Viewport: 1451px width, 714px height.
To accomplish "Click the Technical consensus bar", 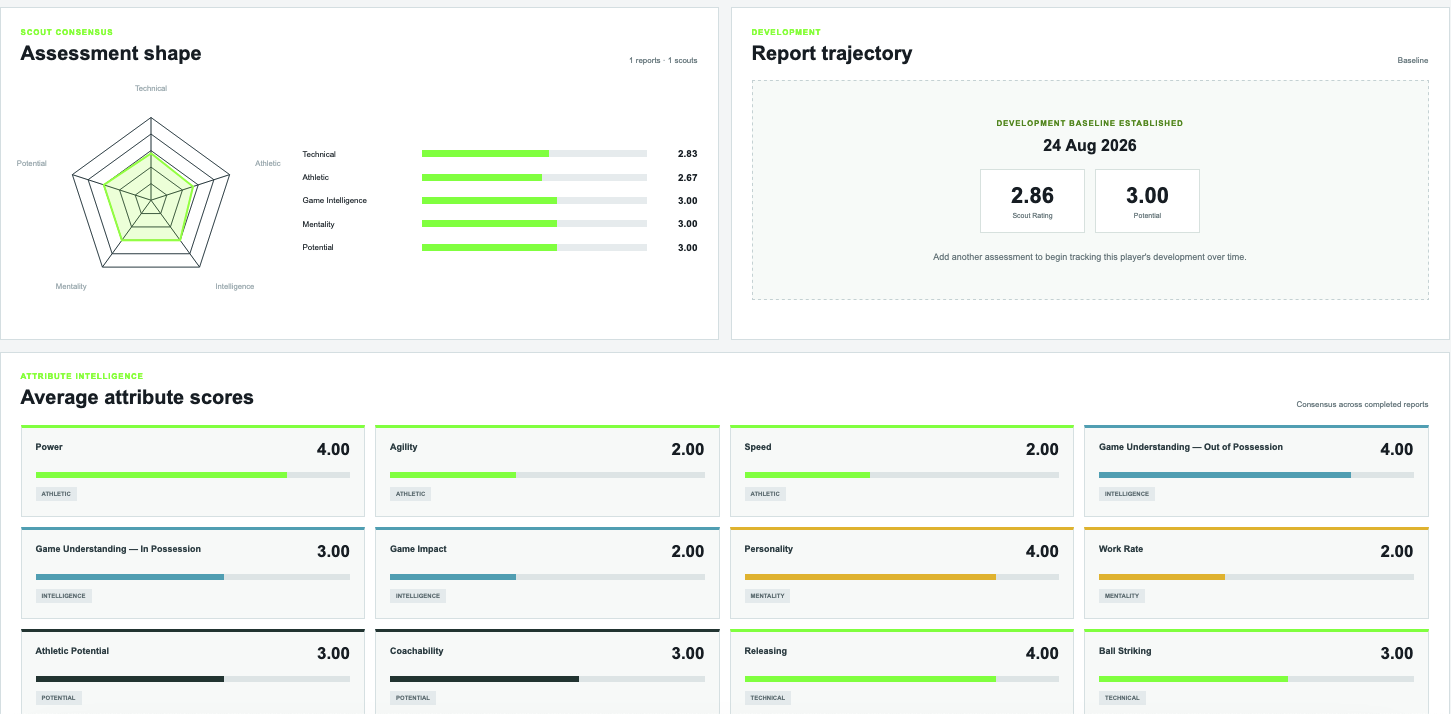I will pos(534,154).
